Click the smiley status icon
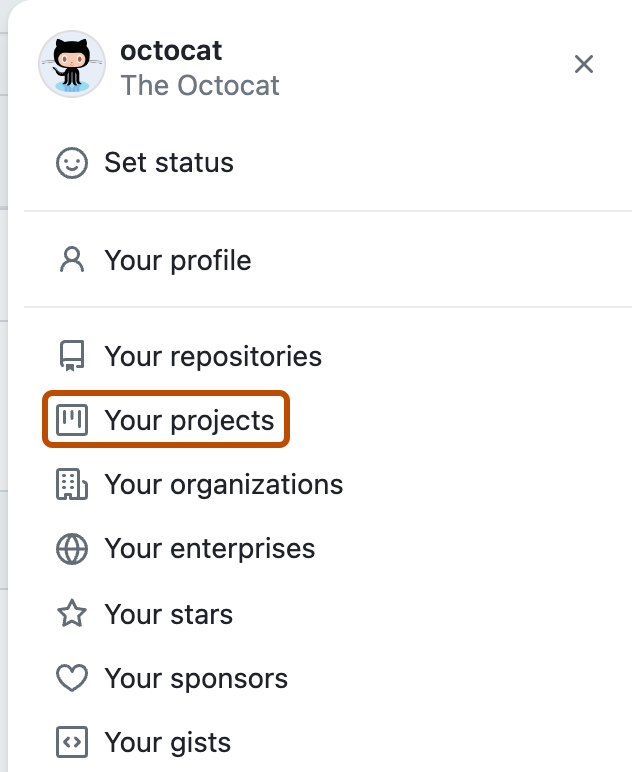This screenshot has height=772, width=638. point(72,163)
